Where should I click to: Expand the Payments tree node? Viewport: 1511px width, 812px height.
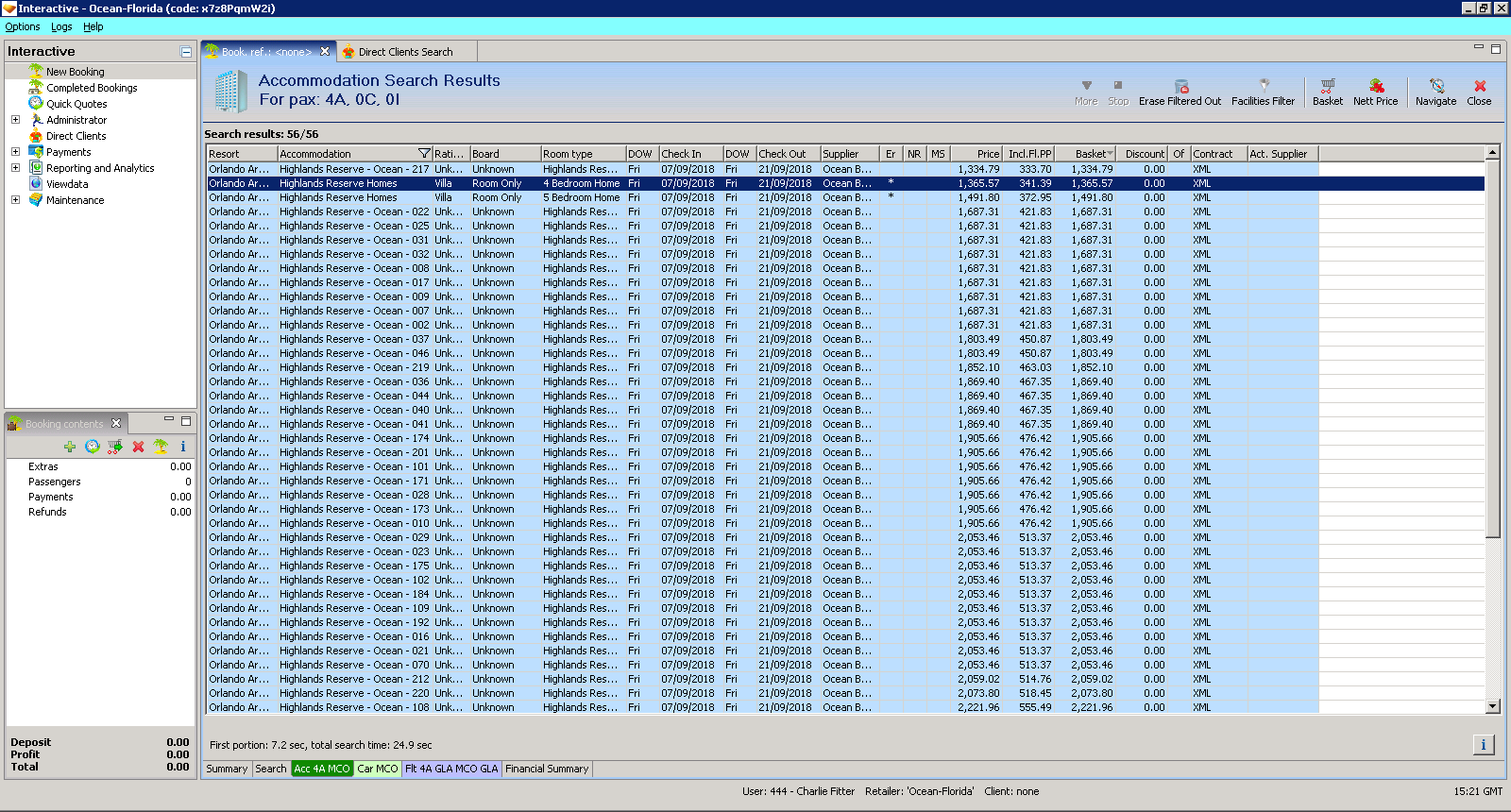15,152
